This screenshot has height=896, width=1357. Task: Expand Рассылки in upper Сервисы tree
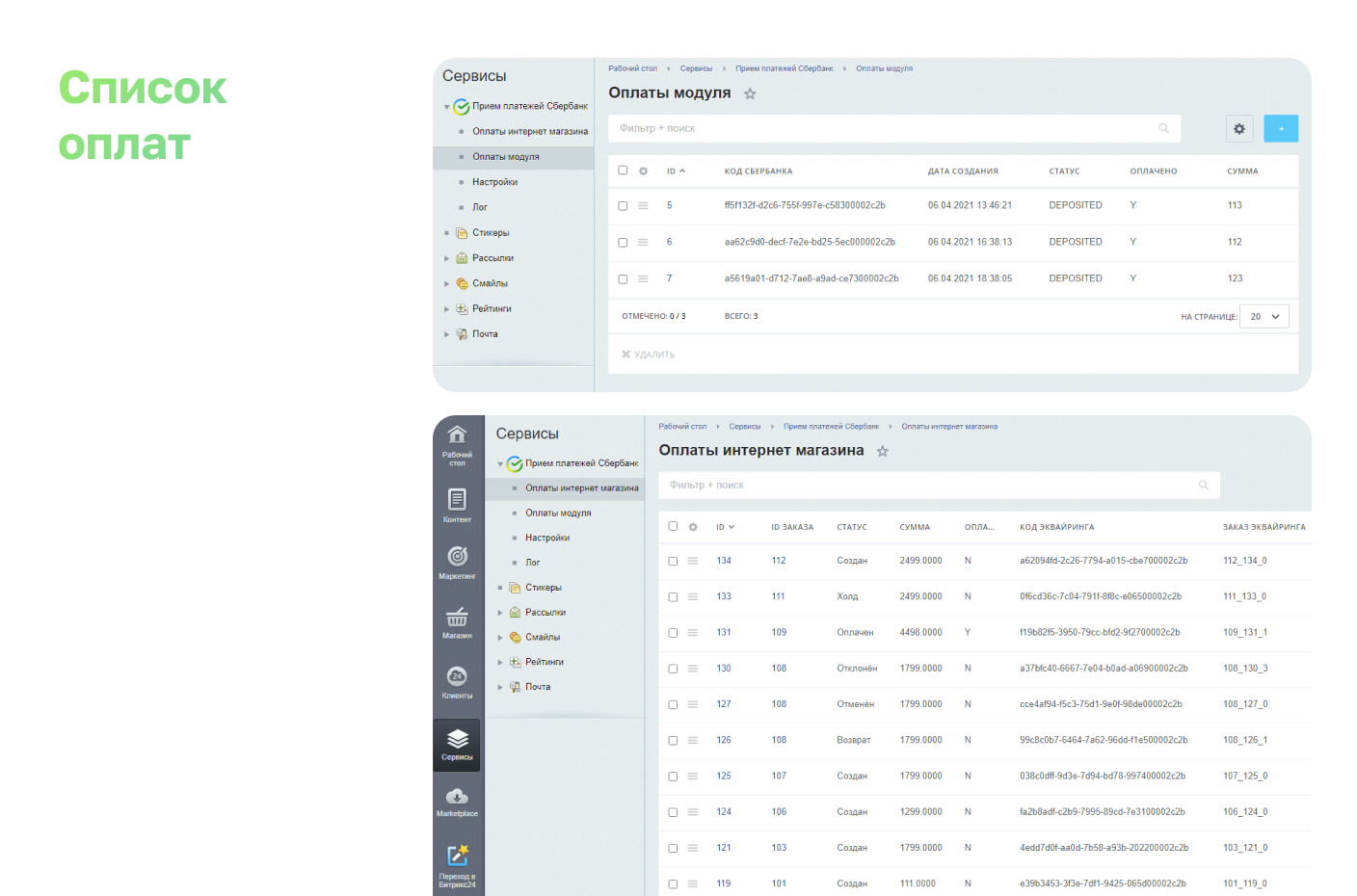tap(446, 258)
